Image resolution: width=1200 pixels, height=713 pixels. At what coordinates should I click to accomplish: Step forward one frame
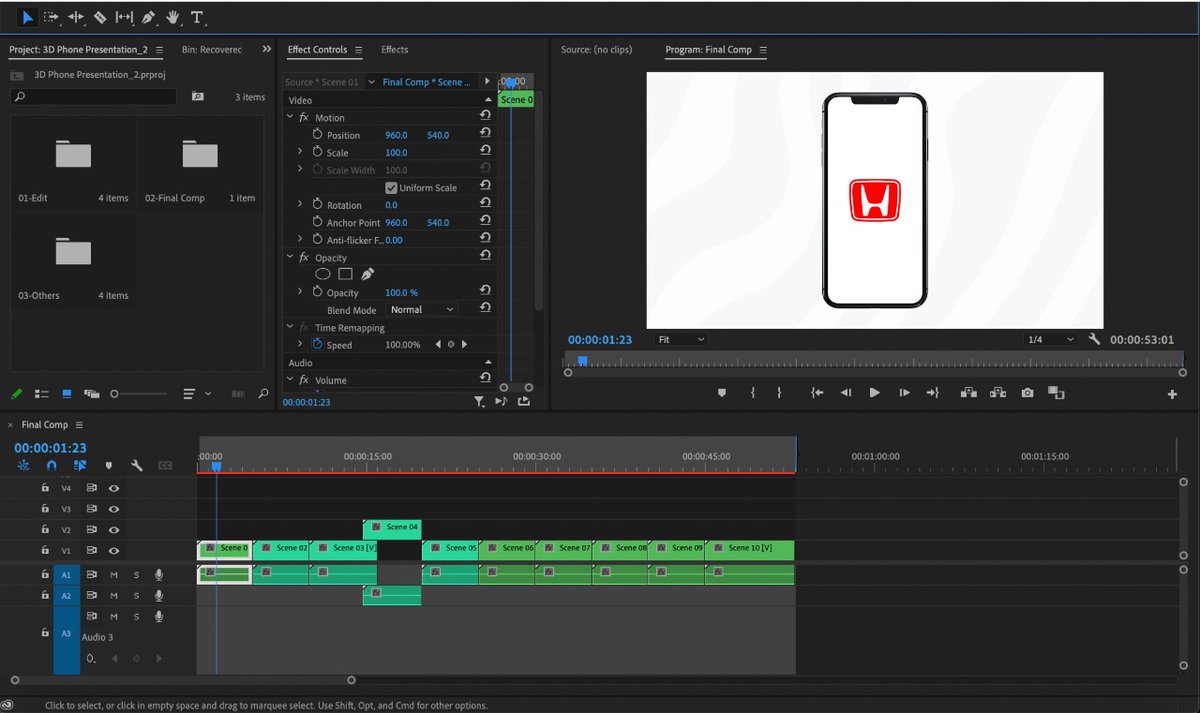904,393
